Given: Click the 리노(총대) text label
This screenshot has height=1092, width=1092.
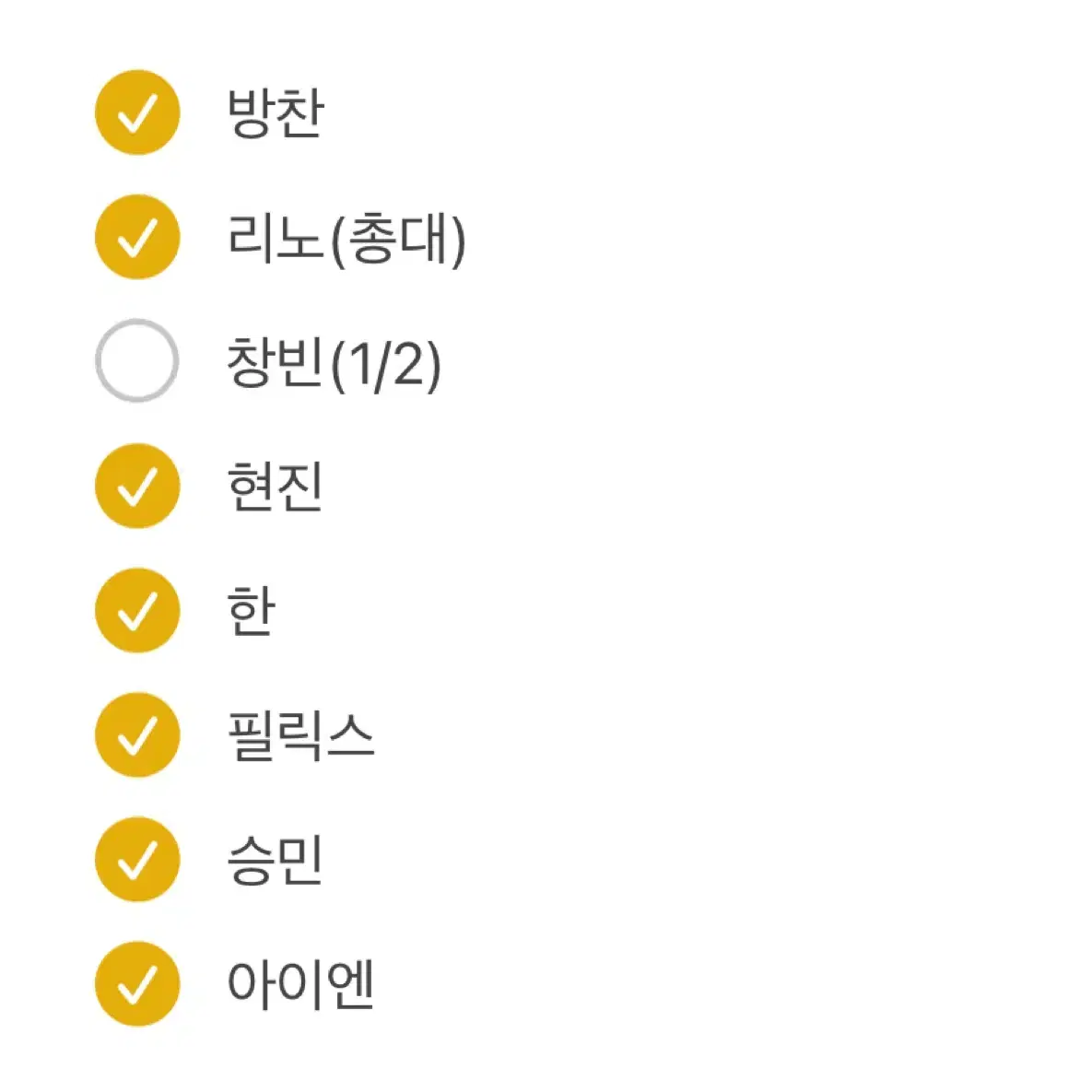Looking at the screenshot, I should [346, 240].
